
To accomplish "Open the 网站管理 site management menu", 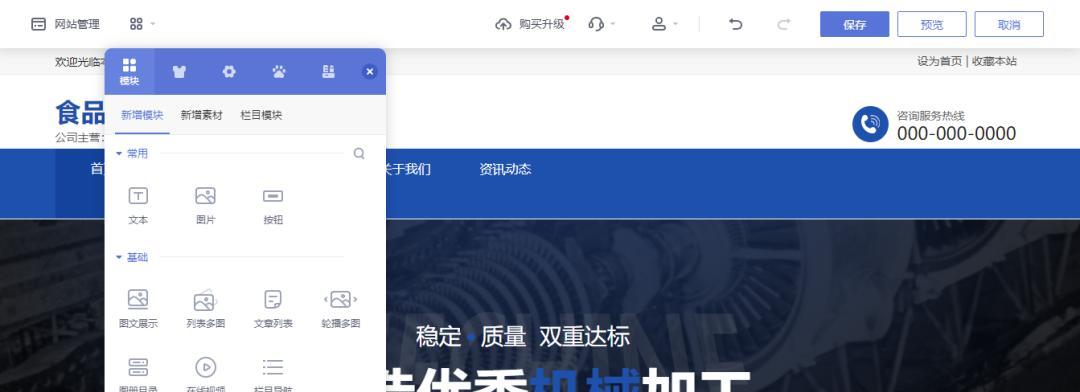I will [65, 24].
